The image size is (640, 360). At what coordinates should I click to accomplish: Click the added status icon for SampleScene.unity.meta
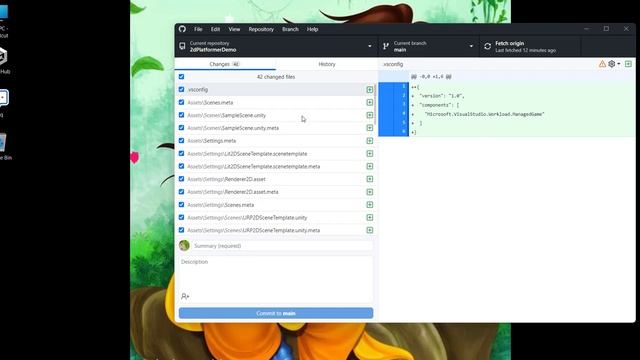369,128
